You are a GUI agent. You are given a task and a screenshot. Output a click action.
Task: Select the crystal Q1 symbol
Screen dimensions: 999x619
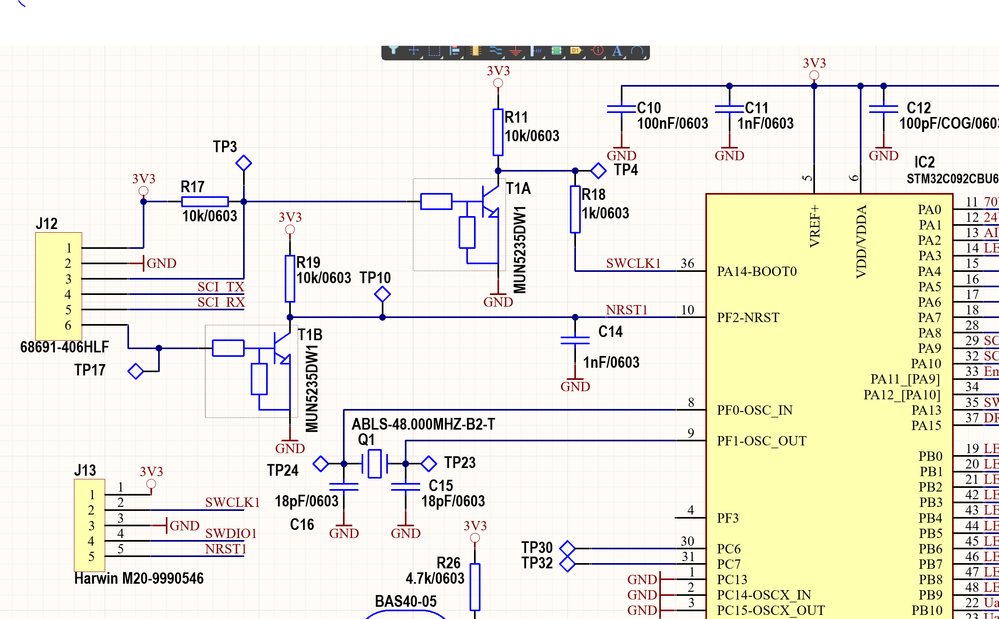click(375, 464)
